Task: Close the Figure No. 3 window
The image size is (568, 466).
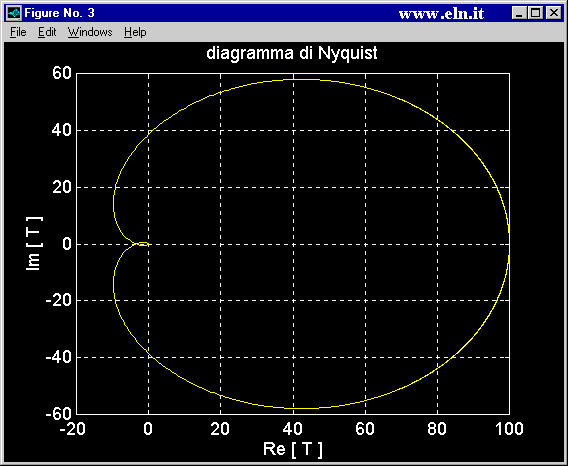Action: 554,13
